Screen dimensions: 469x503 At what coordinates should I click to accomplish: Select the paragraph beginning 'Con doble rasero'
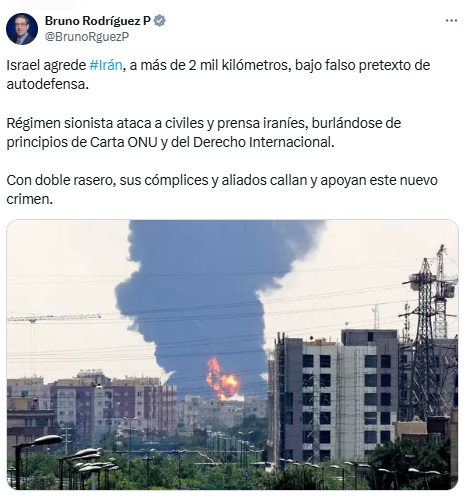click(x=222, y=190)
